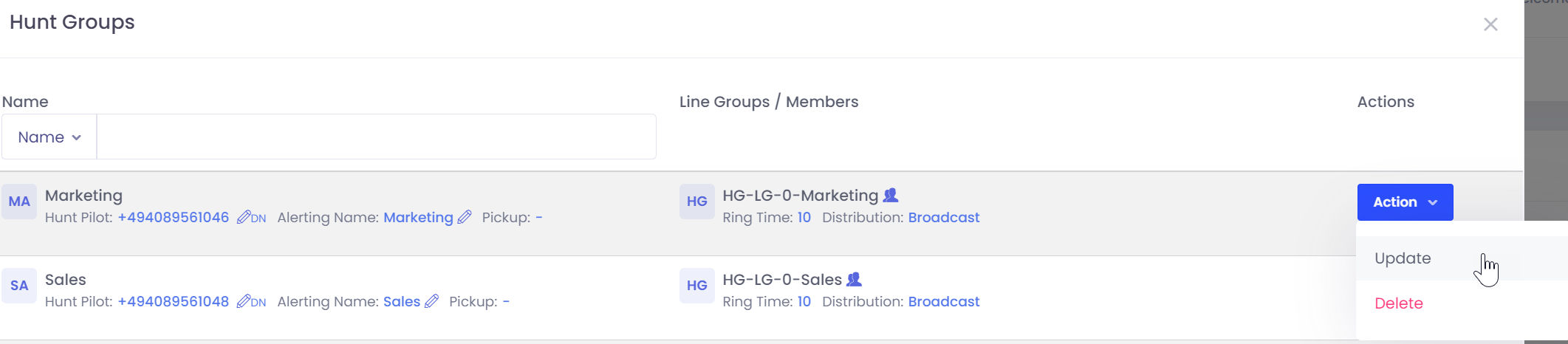
Task: Click the MA avatar badge for Marketing
Action: [19, 202]
